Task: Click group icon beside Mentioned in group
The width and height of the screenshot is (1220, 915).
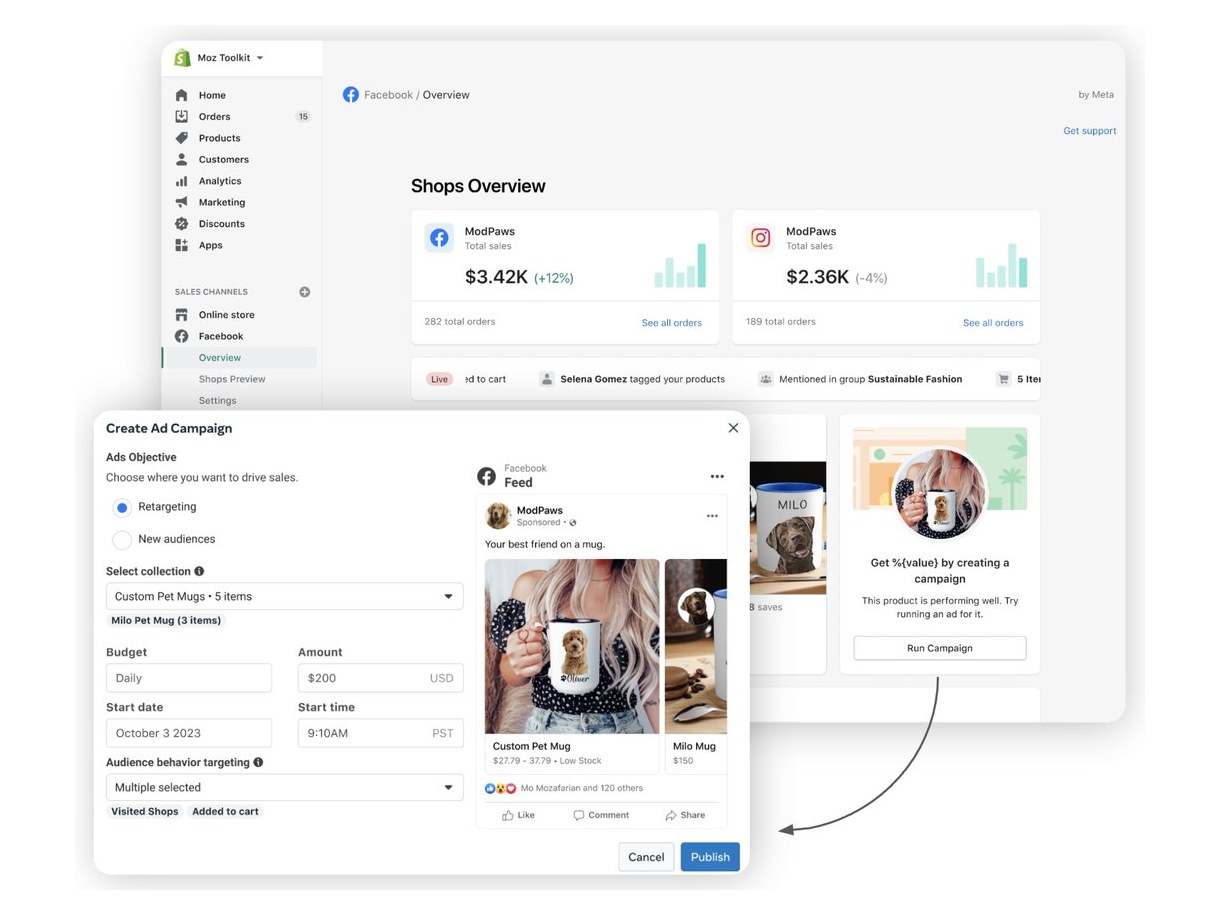Action: click(x=765, y=379)
